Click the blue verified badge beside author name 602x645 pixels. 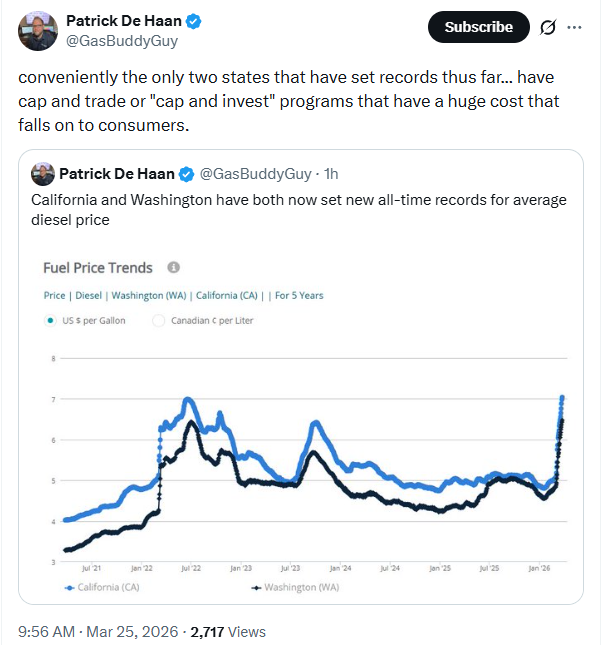pos(195,21)
